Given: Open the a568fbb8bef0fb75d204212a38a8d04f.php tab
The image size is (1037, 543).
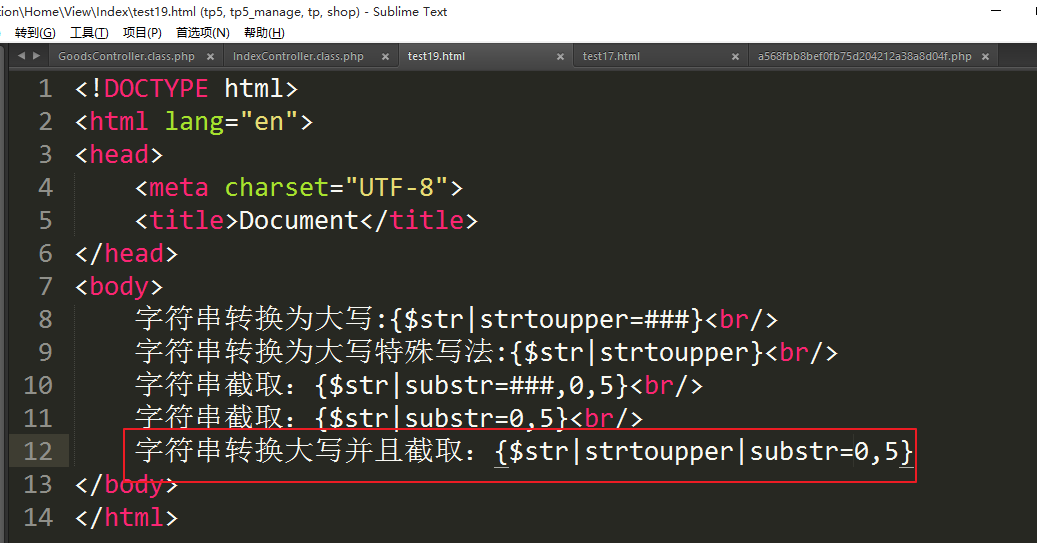Looking at the screenshot, I should coord(864,57).
